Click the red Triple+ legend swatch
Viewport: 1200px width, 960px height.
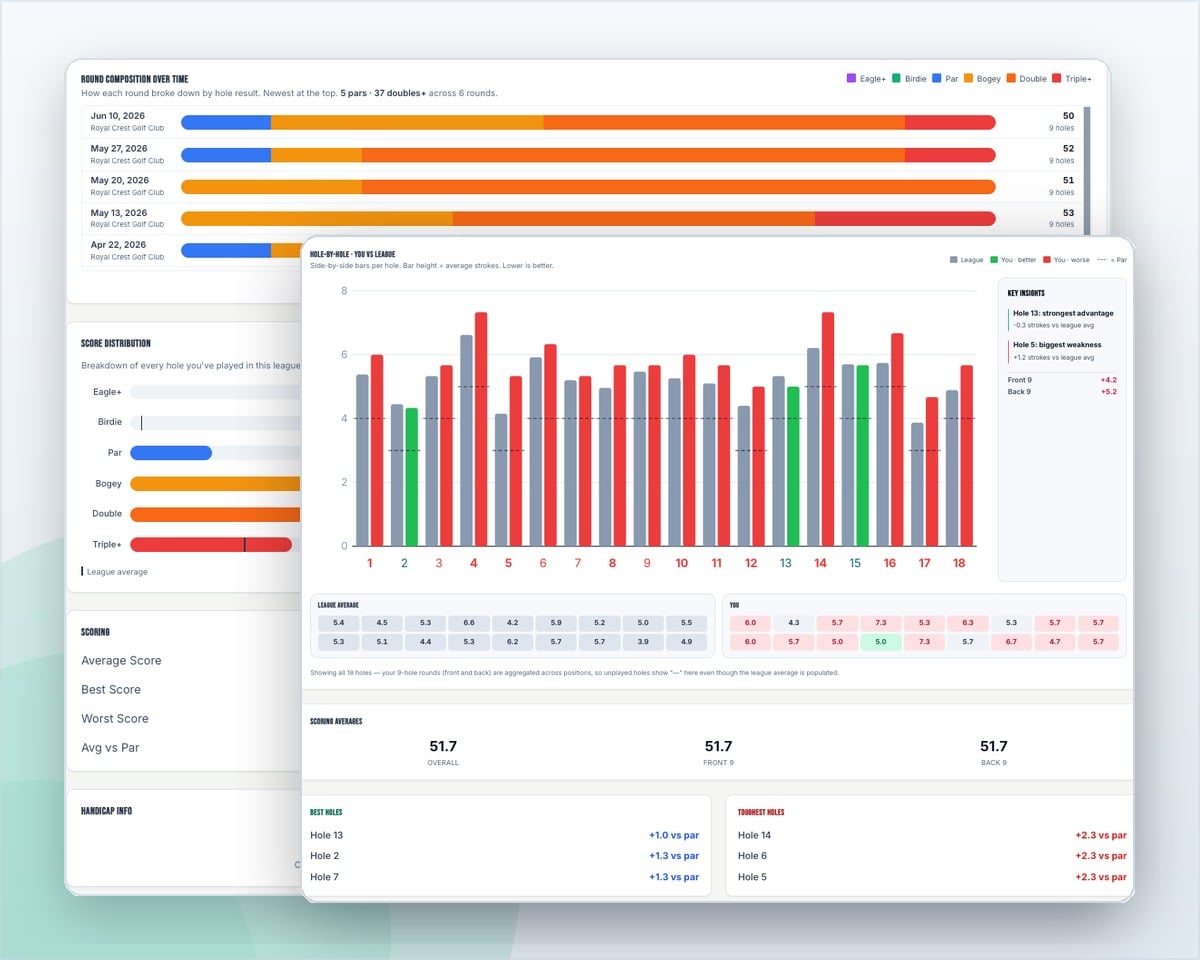pyautogui.click(x=1058, y=78)
